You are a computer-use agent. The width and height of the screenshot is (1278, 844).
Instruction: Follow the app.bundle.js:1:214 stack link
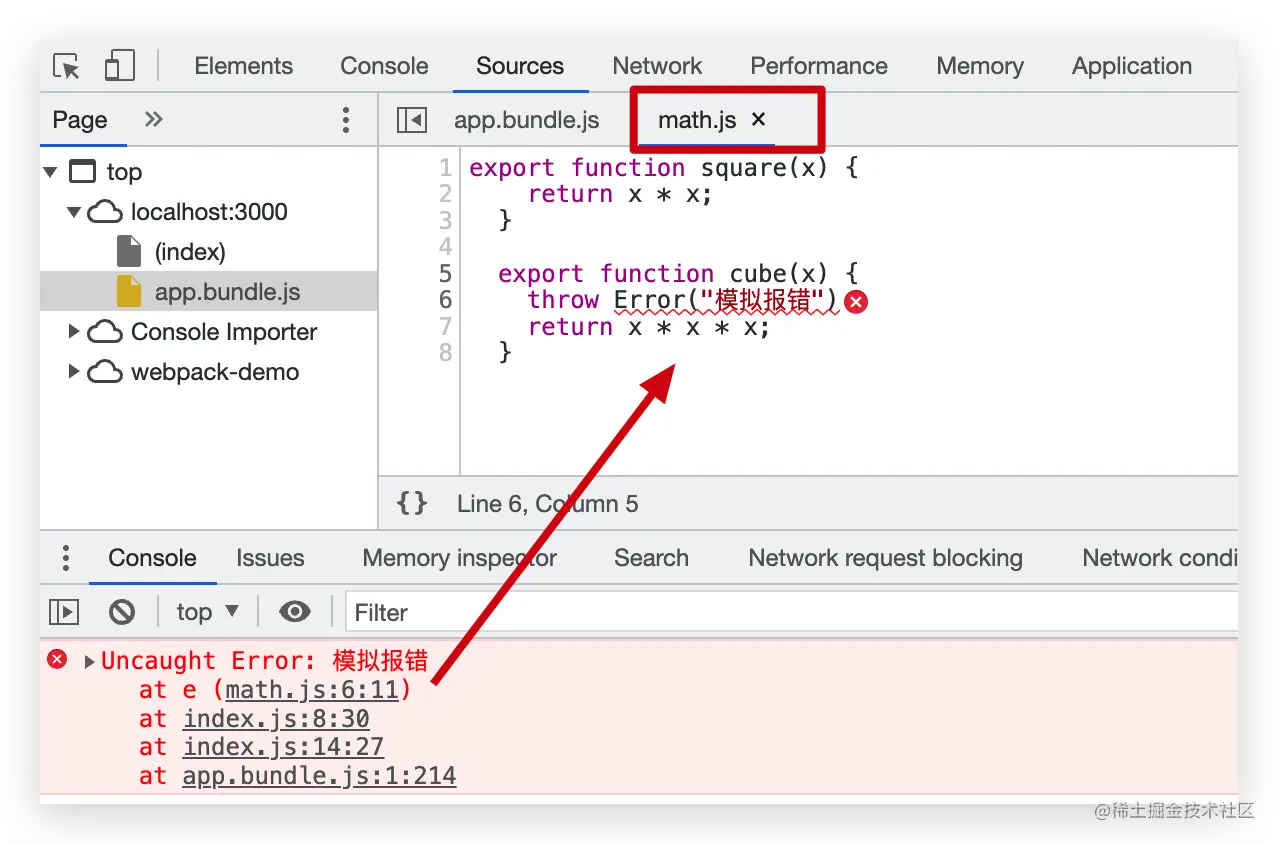(319, 776)
